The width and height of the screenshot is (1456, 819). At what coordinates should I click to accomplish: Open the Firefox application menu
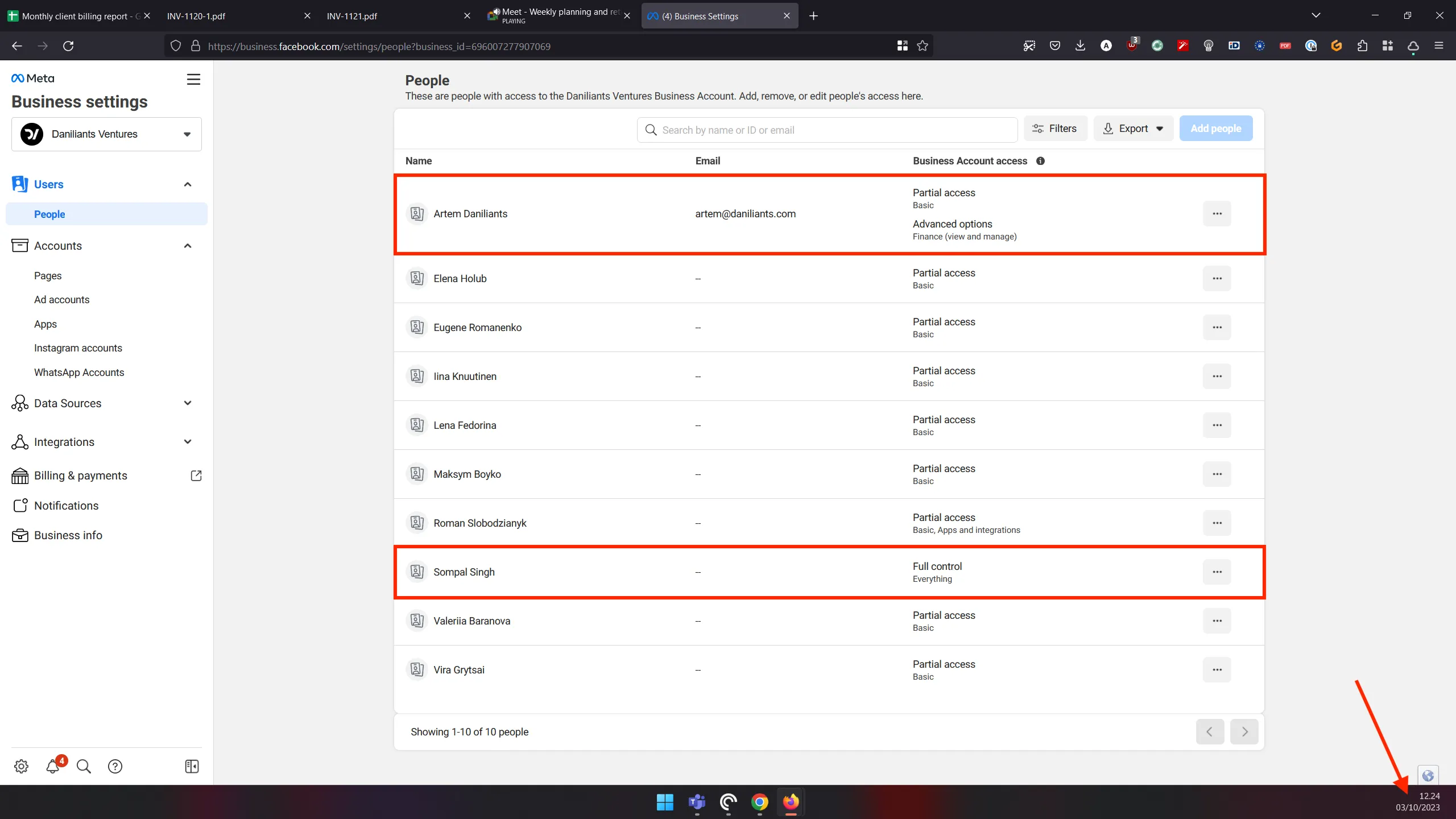1439,46
